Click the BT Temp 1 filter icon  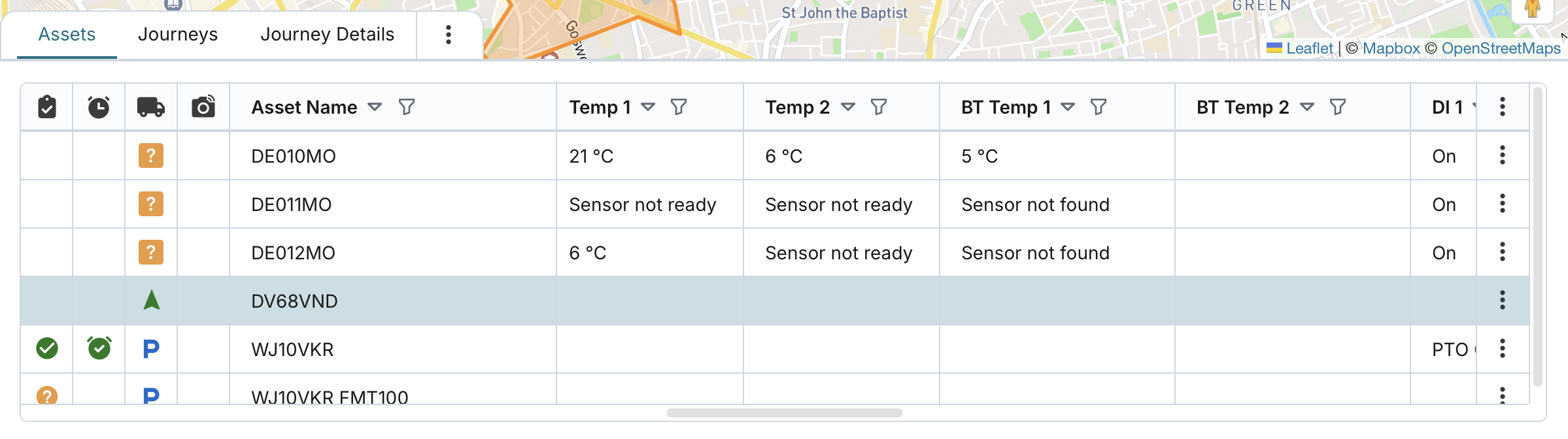pos(1099,106)
